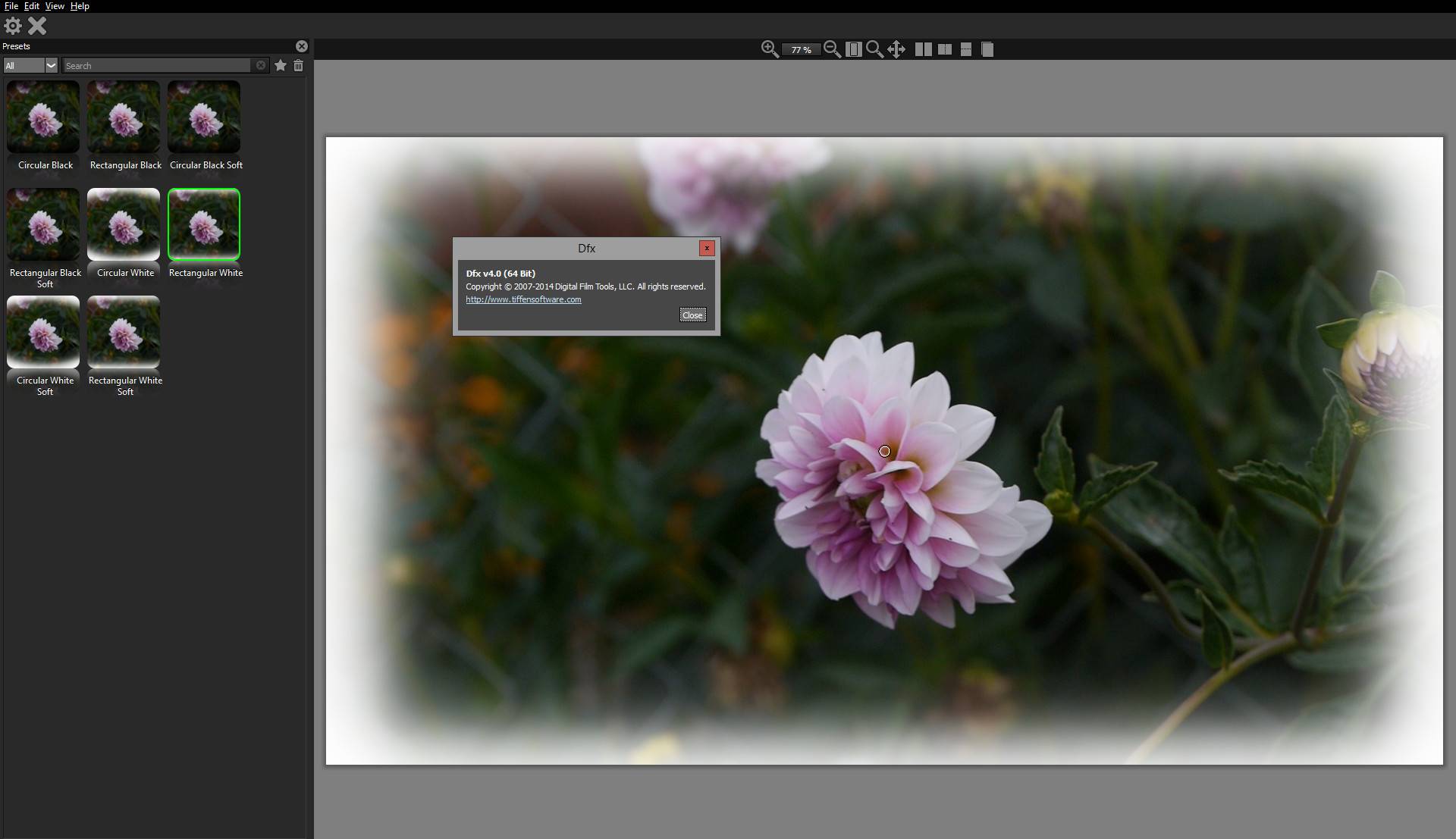Image resolution: width=1456 pixels, height=839 pixels.
Task: Click the vignette center point on the flower
Action: click(884, 451)
